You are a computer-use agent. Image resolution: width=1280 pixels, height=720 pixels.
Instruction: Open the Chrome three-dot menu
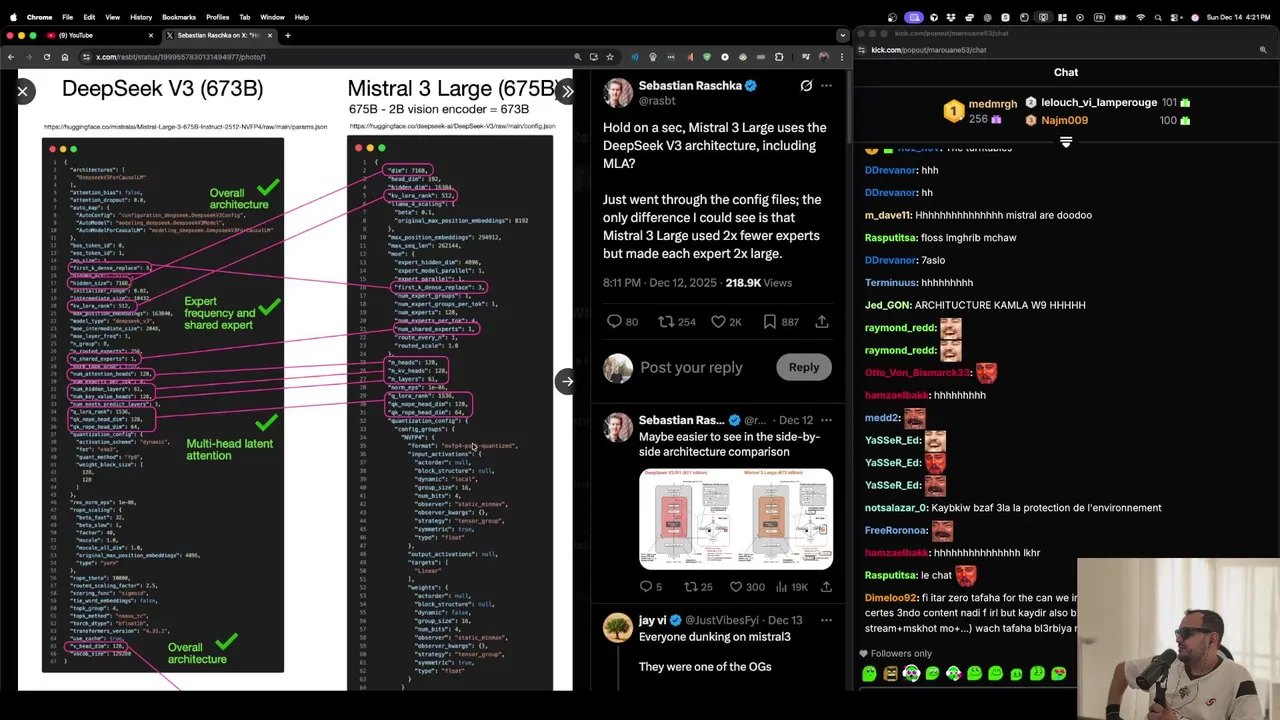click(842, 57)
